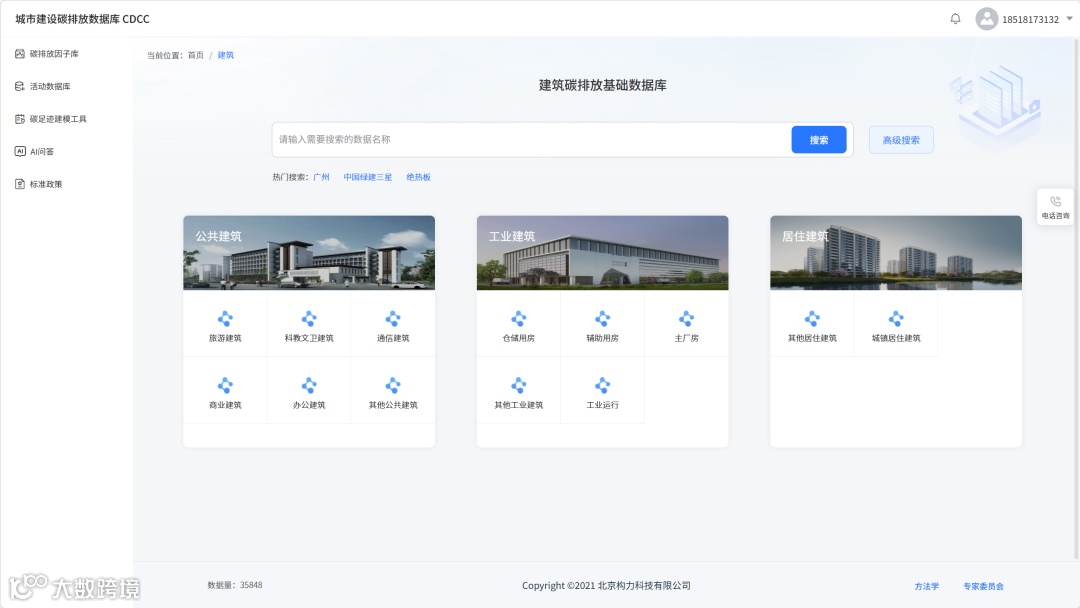The image size is (1080, 608).
Task: Click the 建筑 breadcrumb item
Action: pos(226,55)
